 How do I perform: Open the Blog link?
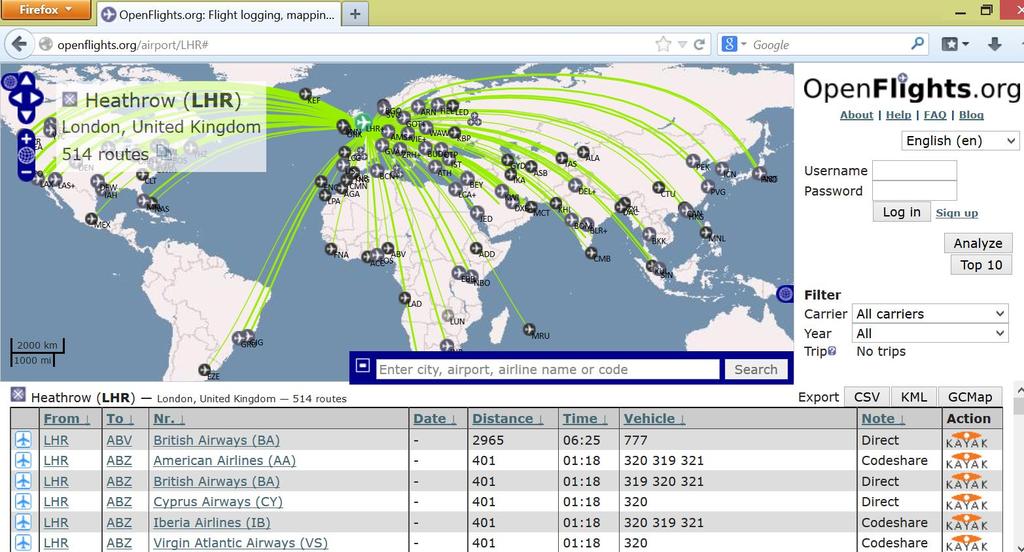971,114
